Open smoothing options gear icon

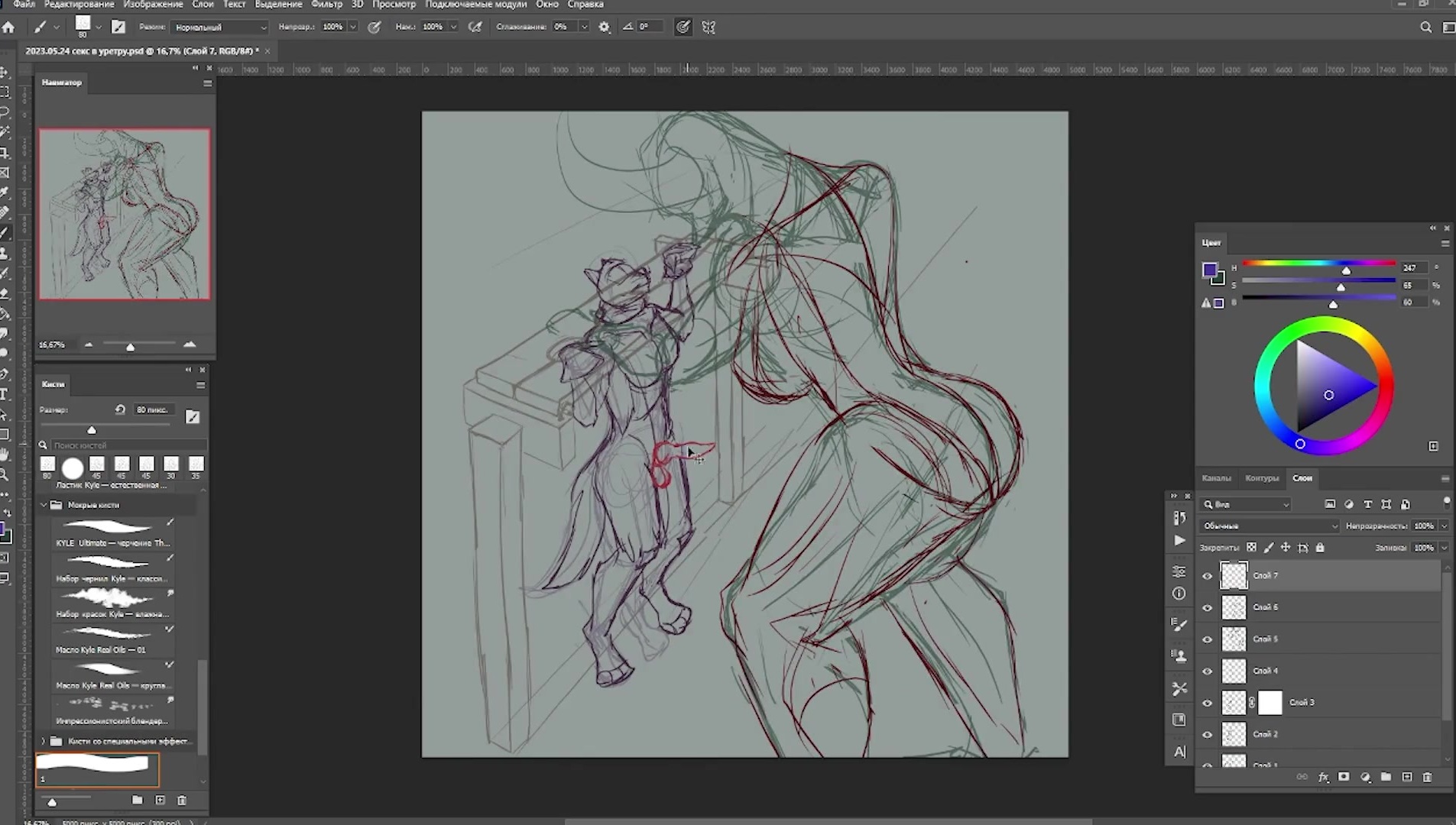coord(604,27)
